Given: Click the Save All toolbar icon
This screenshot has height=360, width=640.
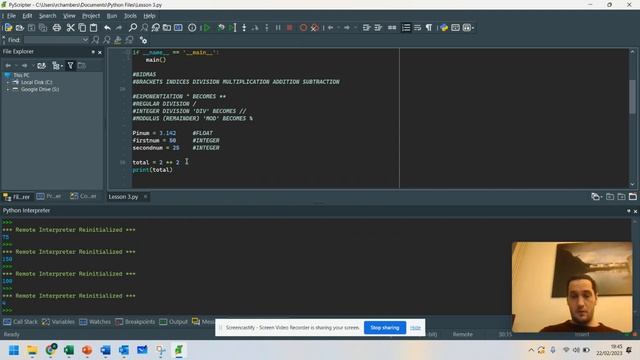Looking at the screenshot, I should click(x=42, y=28).
